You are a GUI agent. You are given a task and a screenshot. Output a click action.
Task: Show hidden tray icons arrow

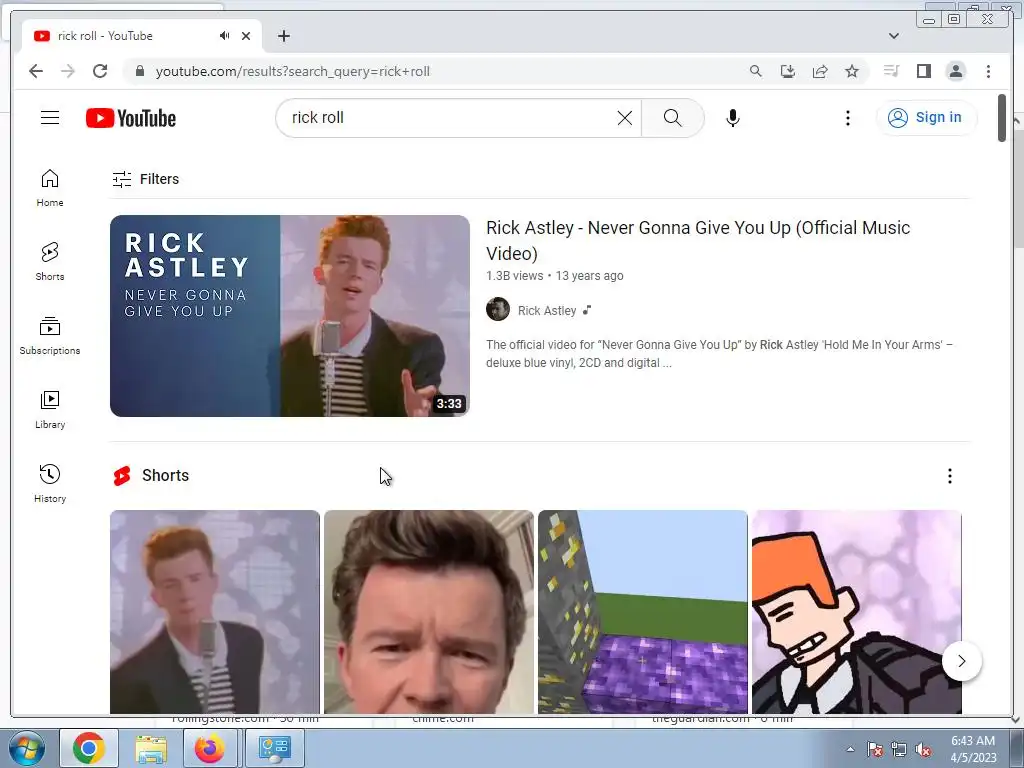pos(850,749)
